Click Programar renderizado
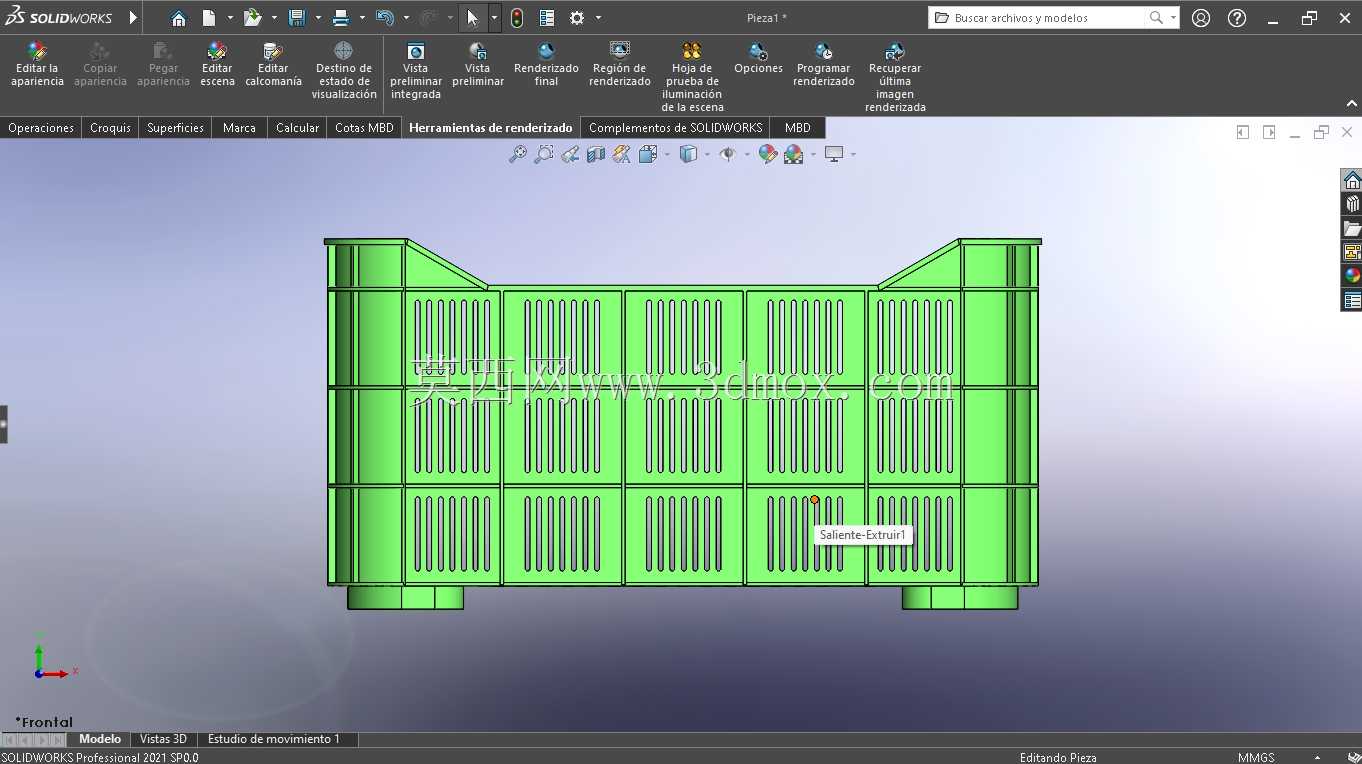 point(824,65)
